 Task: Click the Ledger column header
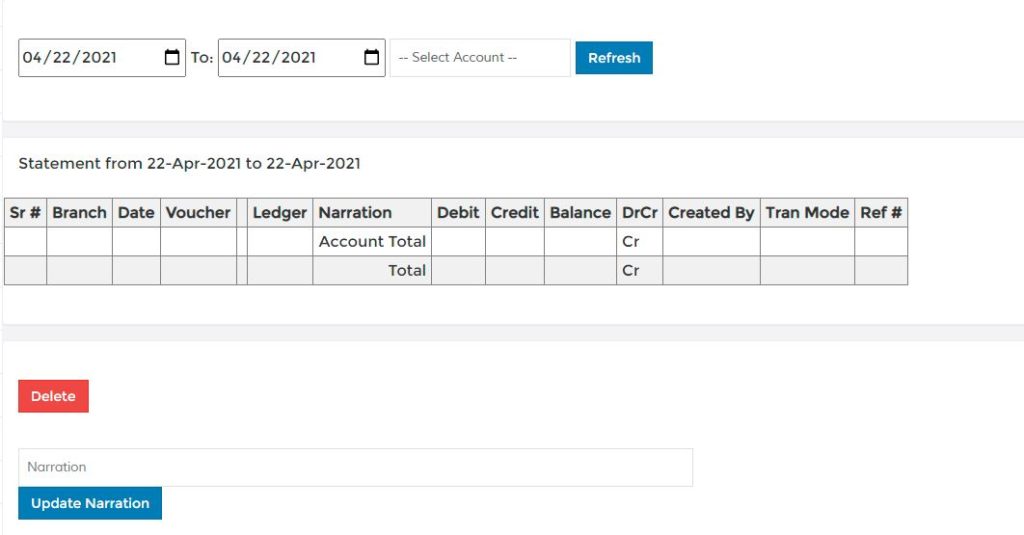[x=280, y=212]
